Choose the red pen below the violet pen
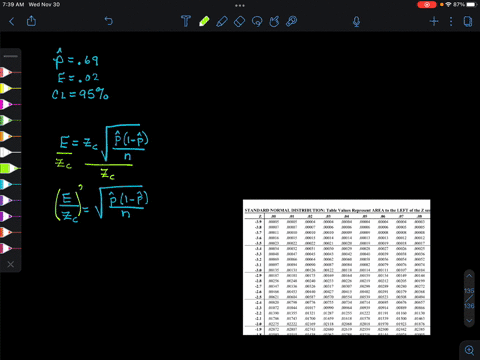This screenshot has height=360, width=480. click(x=10, y=232)
